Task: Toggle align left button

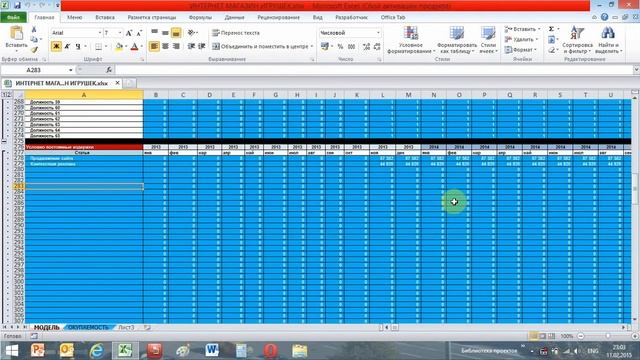Action: (154, 46)
